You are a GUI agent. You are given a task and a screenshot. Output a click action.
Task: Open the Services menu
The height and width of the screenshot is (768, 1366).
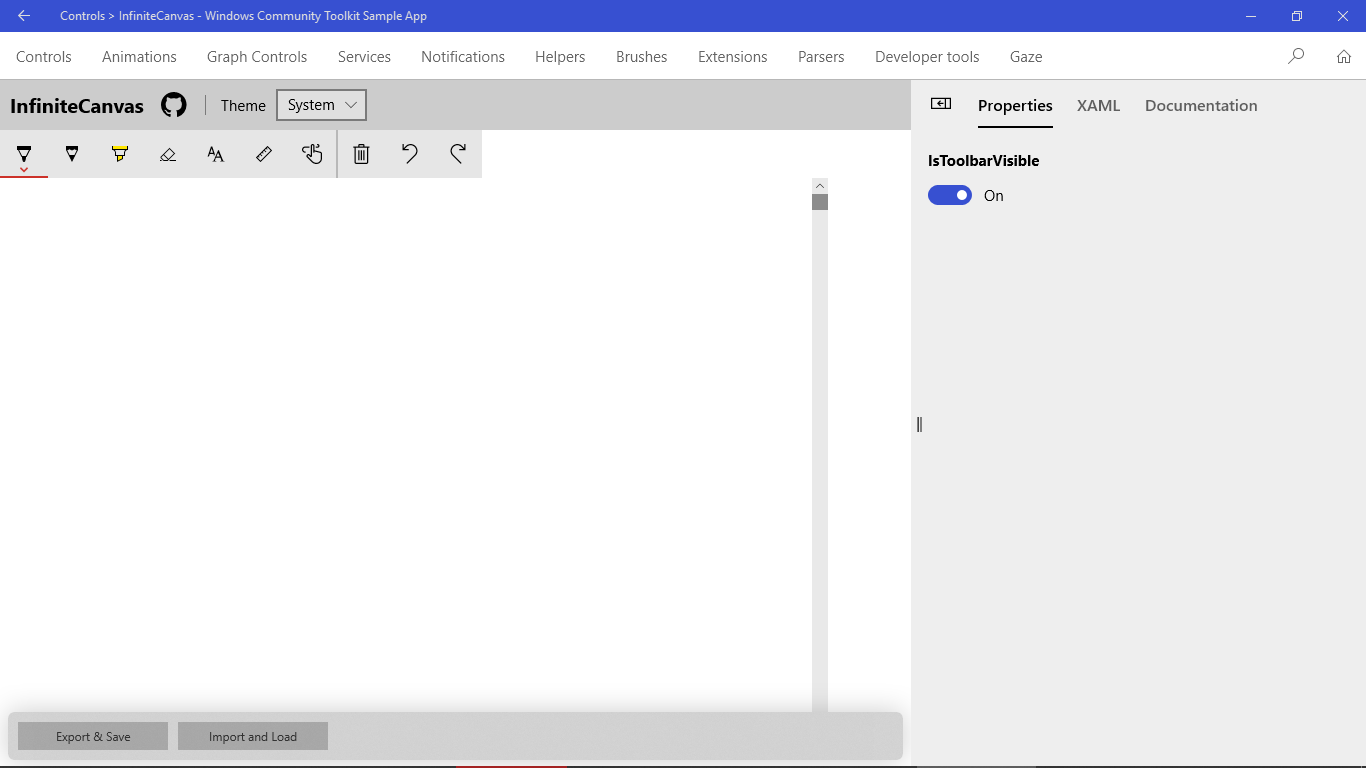(364, 57)
